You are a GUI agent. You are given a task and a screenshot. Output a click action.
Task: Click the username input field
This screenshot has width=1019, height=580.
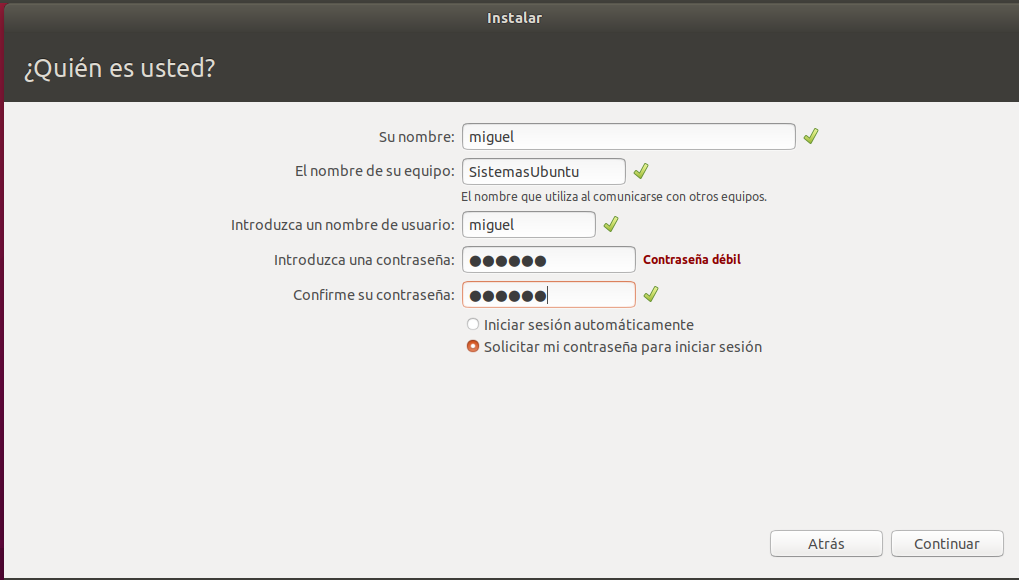pos(529,224)
